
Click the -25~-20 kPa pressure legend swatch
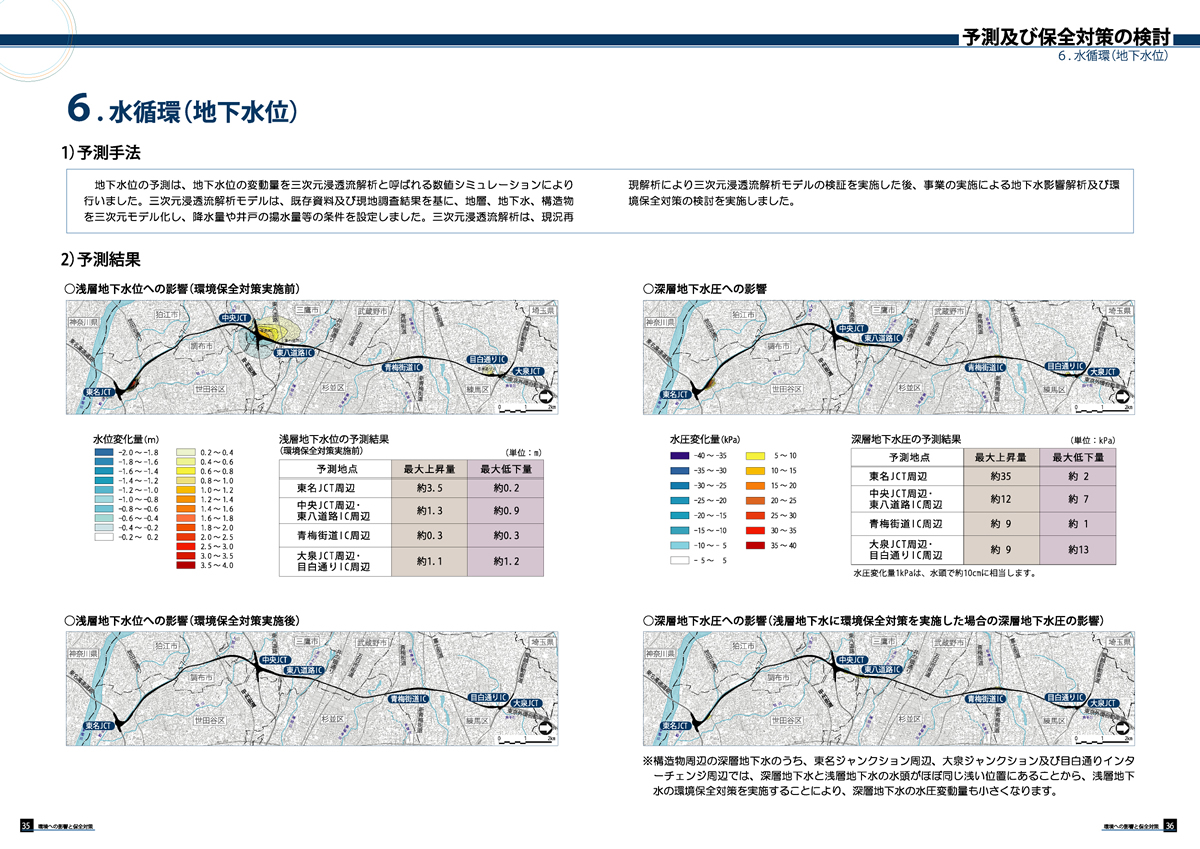click(678, 500)
